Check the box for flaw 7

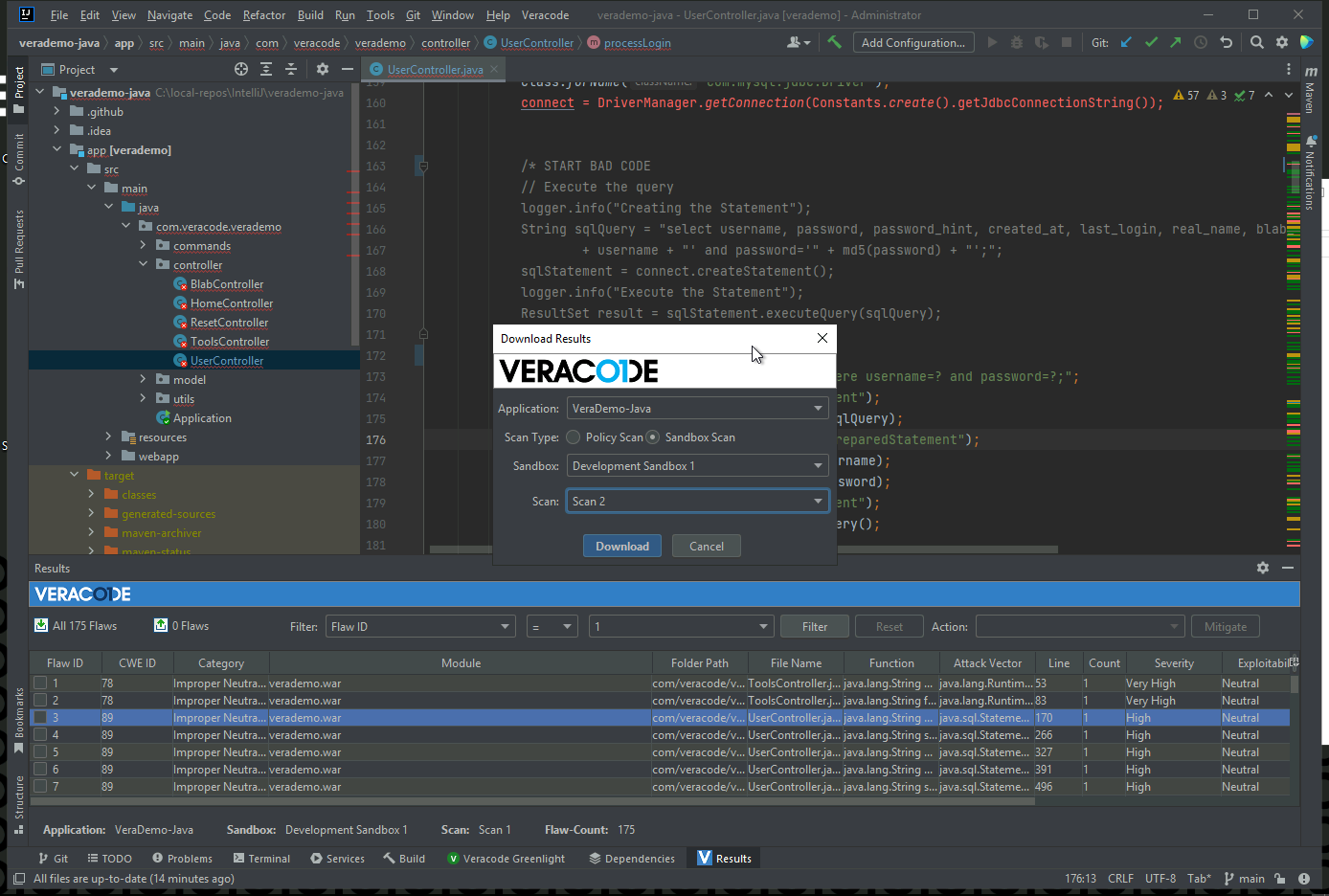click(x=40, y=786)
